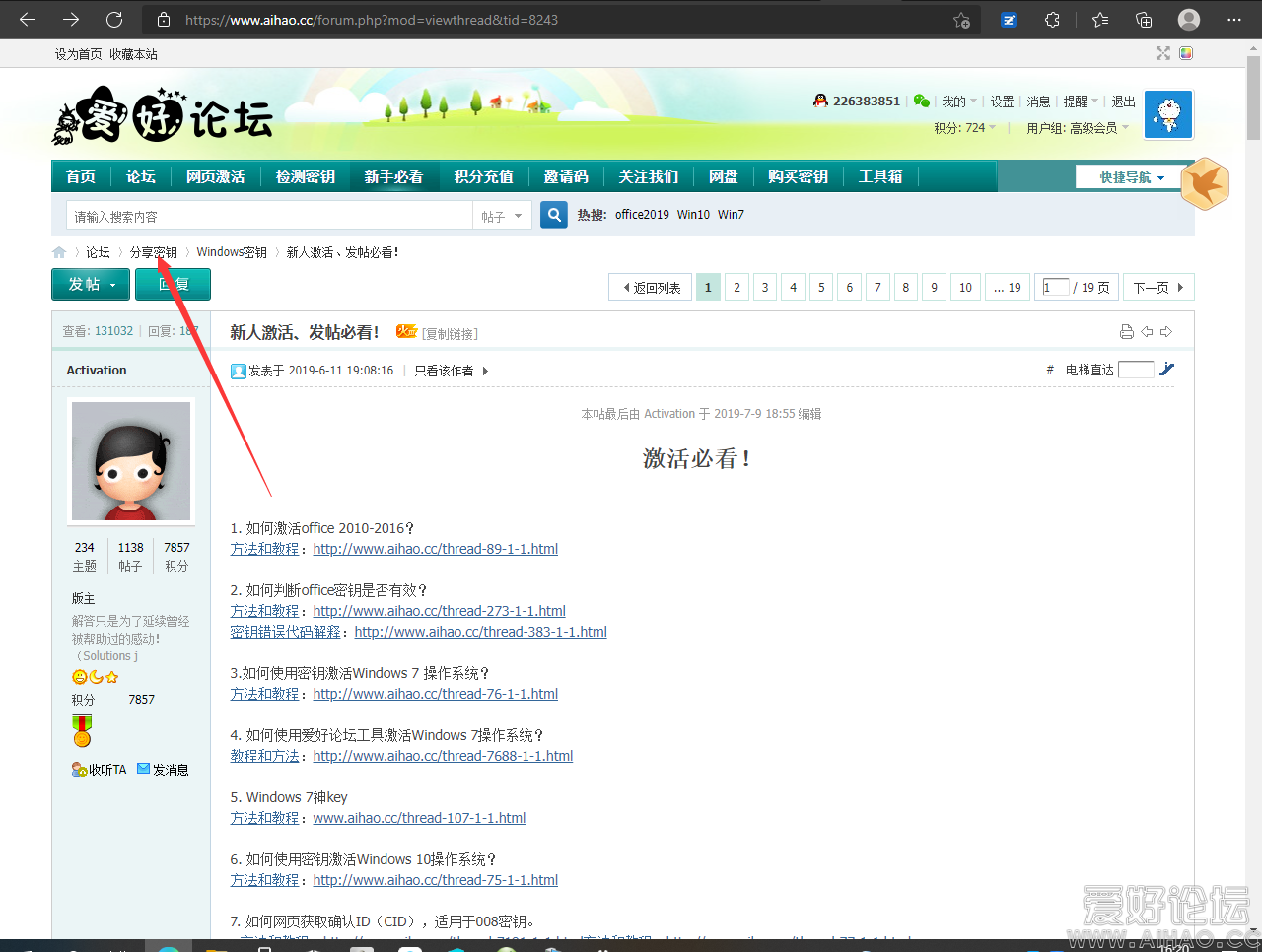Click the search content input field
1262x952 pixels.
(x=268, y=216)
